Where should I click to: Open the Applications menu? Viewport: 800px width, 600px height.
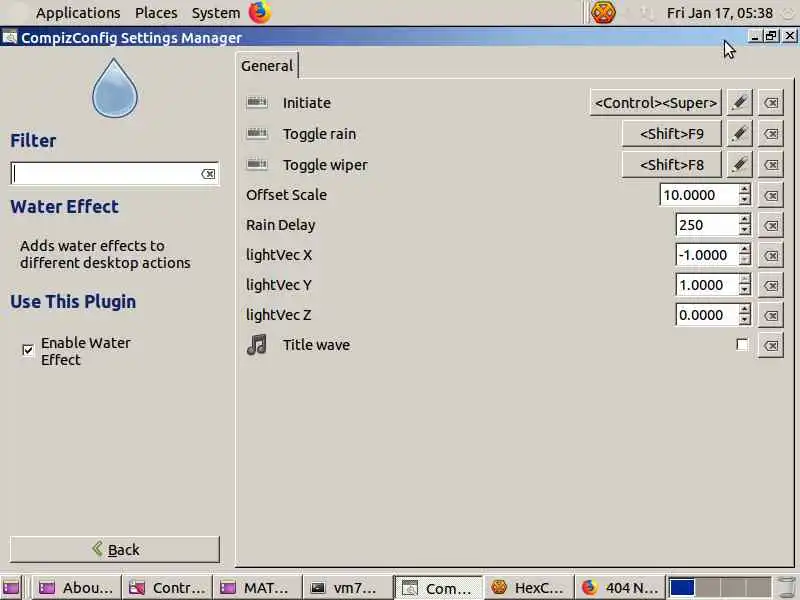(78, 13)
